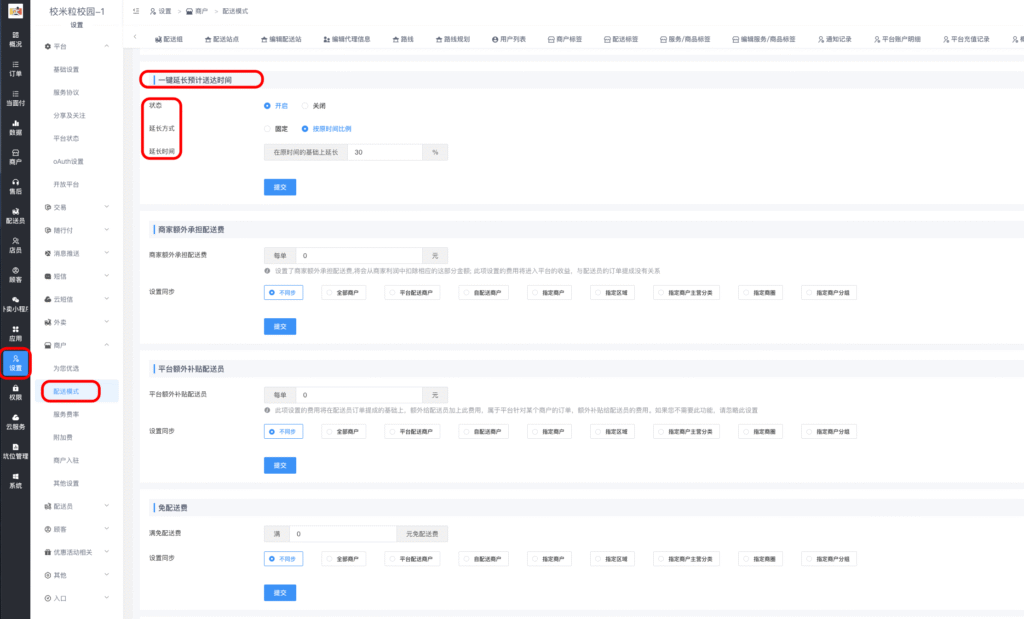Go to 数据 data section icon
The height and width of the screenshot is (619, 1024).
(15, 127)
